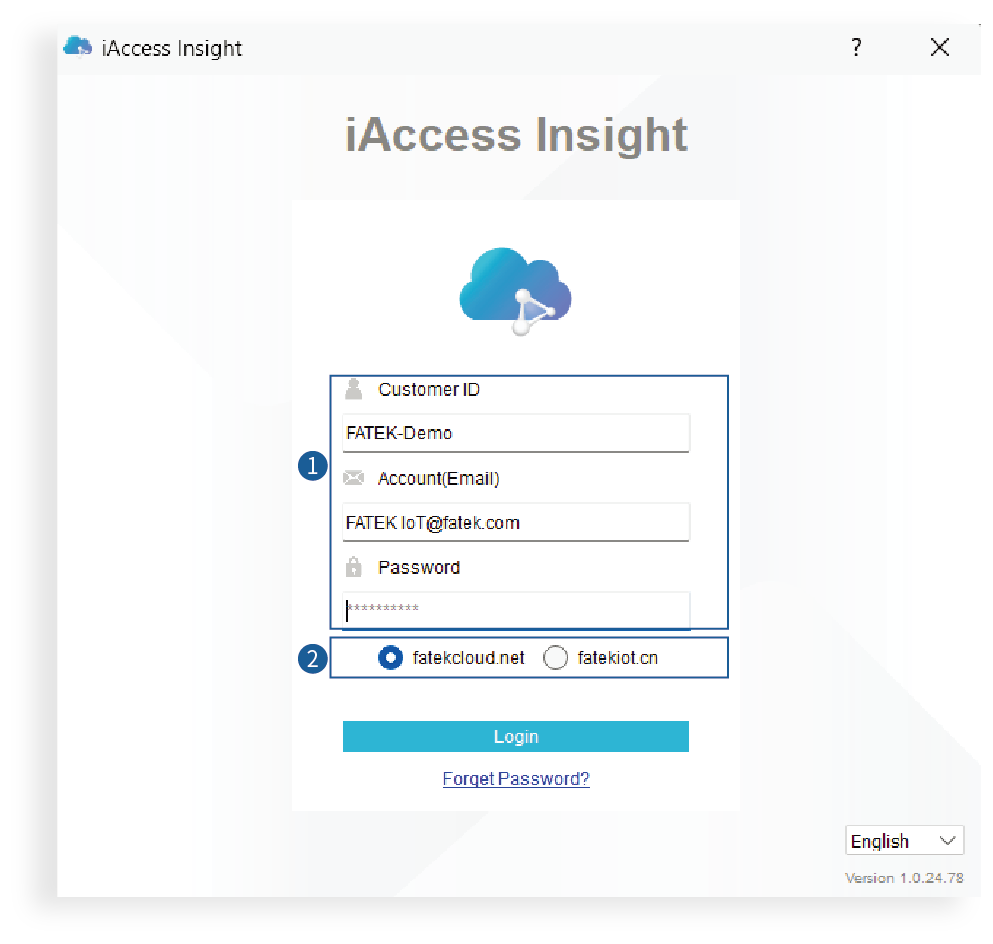This screenshot has width=993, height=944.
Task: Click the numbered marker 1 badge
Action: (x=314, y=466)
